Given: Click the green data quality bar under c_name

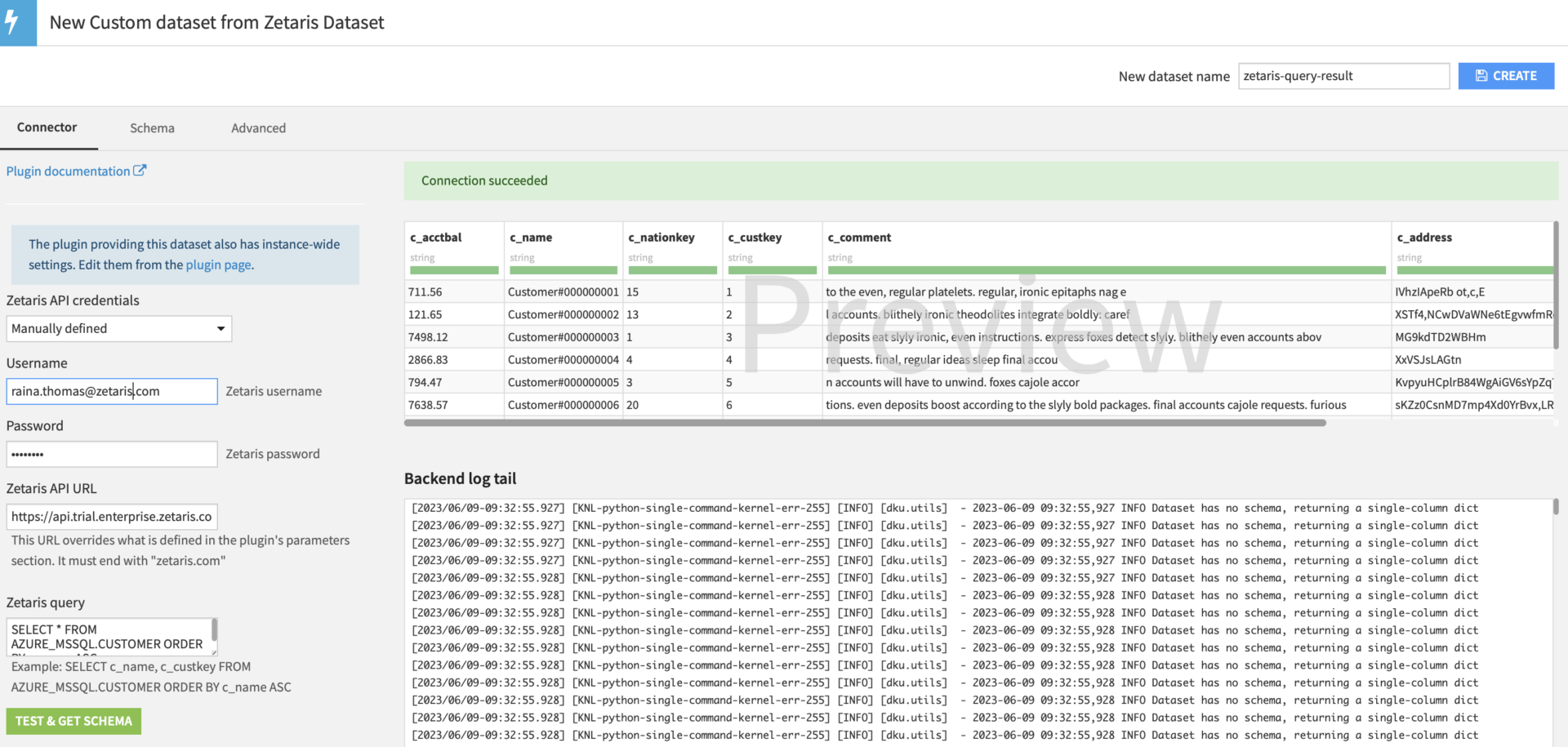Looking at the screenshot, I should point(562,270).
